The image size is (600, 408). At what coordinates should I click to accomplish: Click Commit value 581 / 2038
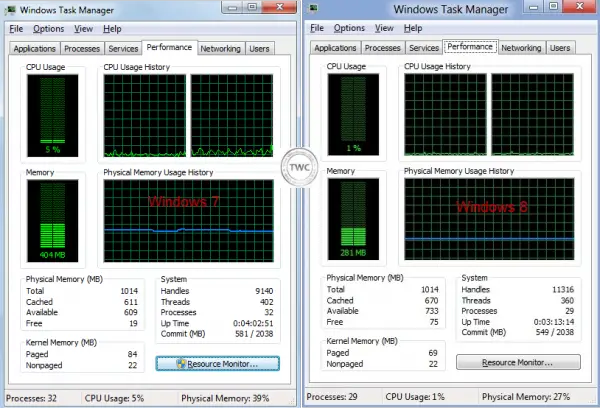pos(254,334)
